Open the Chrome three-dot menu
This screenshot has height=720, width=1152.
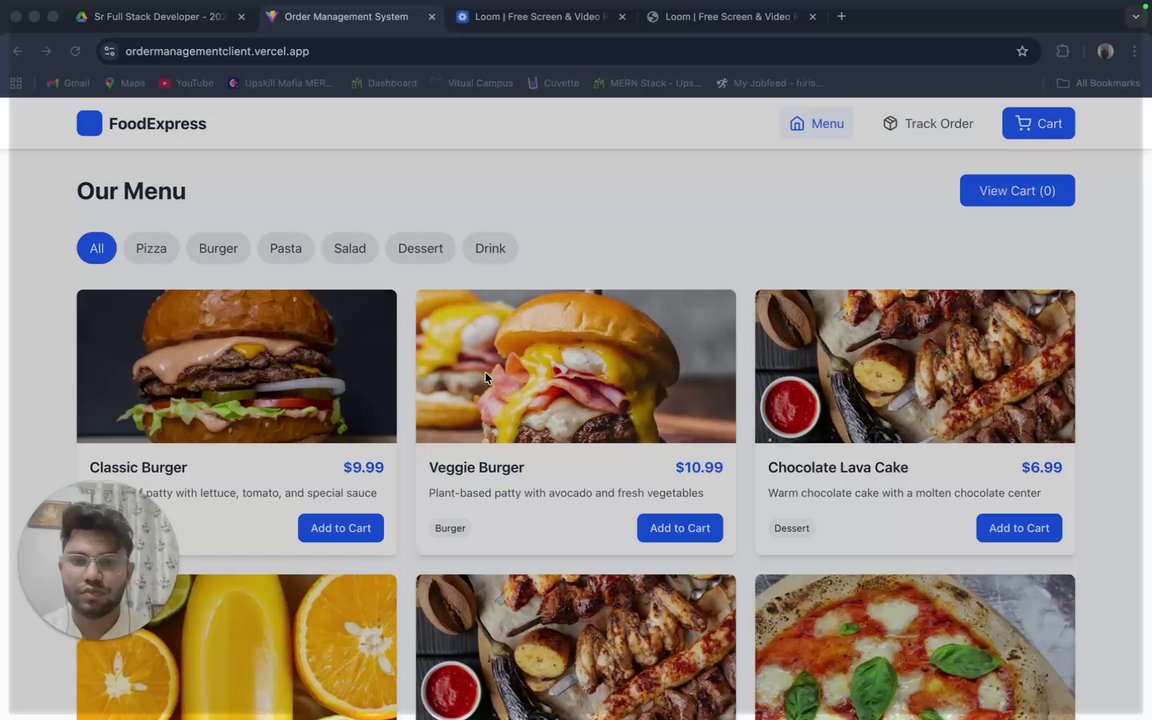pos(1134,51)
